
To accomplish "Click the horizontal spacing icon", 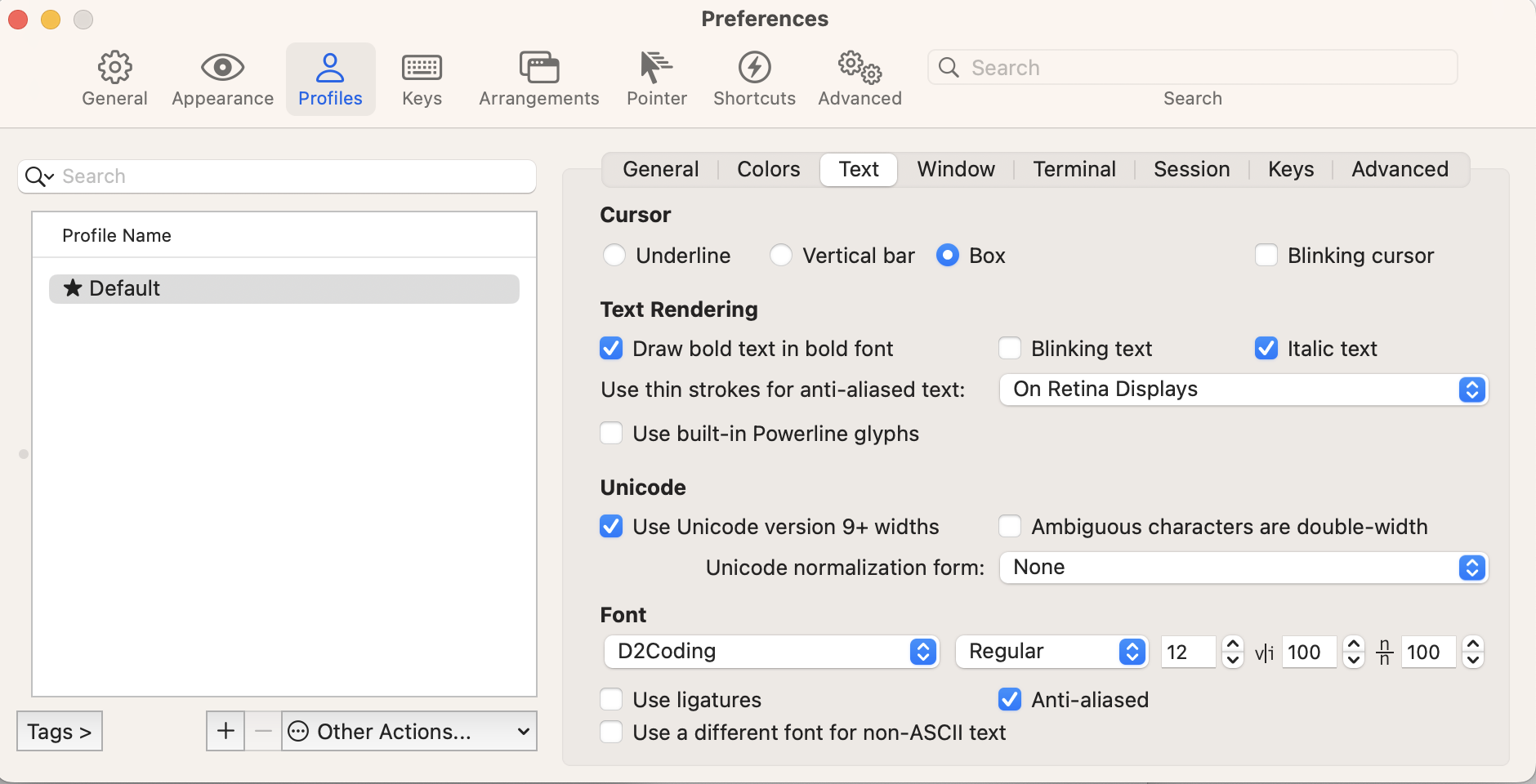I will pos(1265,653).
